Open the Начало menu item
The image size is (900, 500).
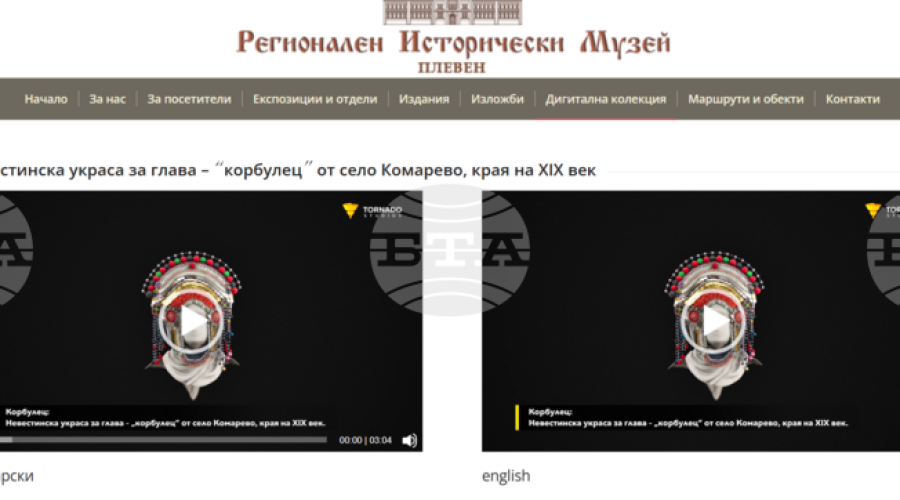(46, 99)
